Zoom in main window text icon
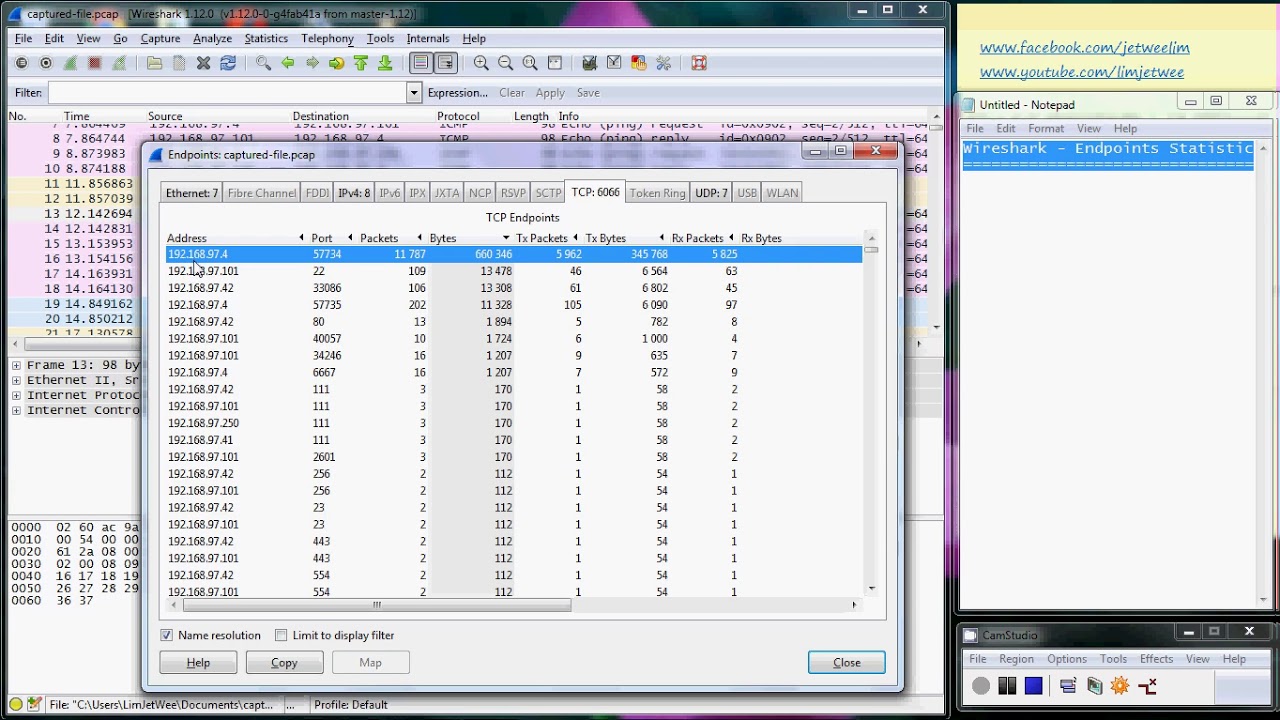Image resolution: width=1280 pixels, height=720 pixels. (481, 63)
